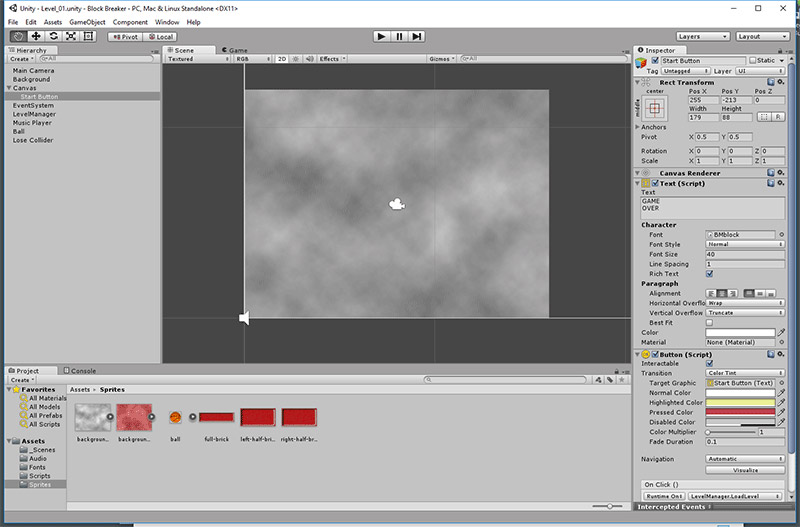
Task: Switch to the Game tab
Action: click(x=234, y=49)
